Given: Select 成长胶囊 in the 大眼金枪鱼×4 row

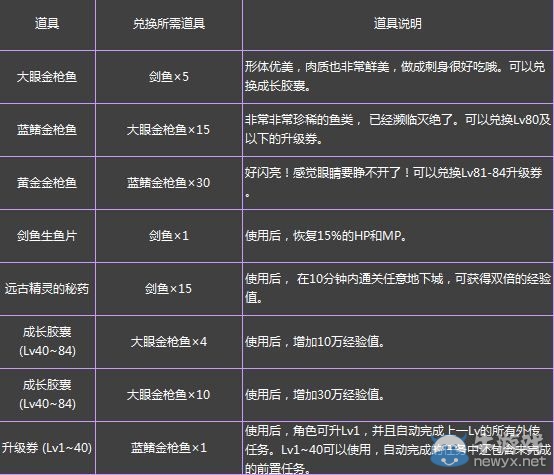Looking at the screenshot, I should [x=47, y=341].
